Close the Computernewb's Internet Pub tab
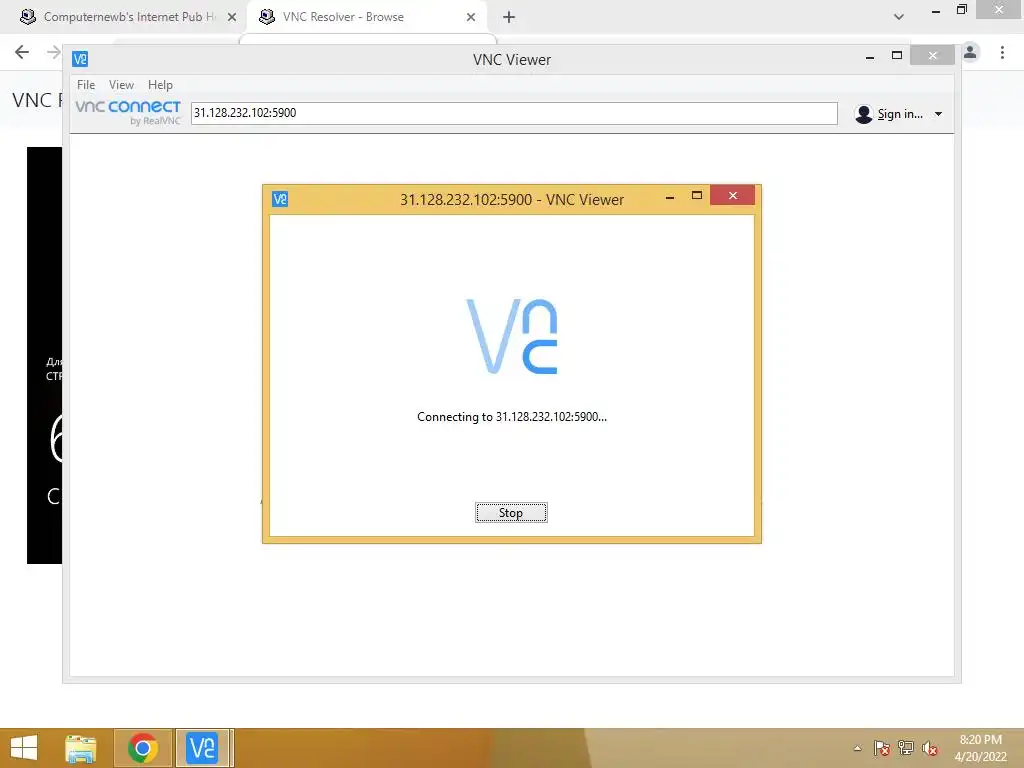The width and height of the screenshot is (1024, 768). (x=232, y=17)
